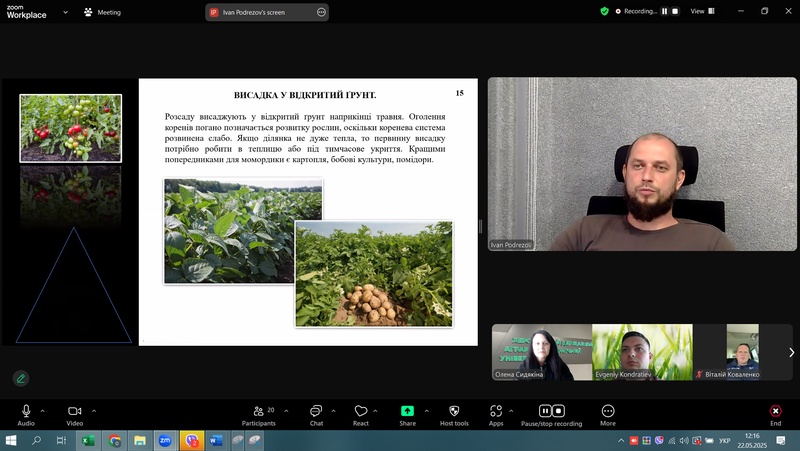Click the Recording status indicator
This screenshot has height=451, width=800.
click(636, 11)
